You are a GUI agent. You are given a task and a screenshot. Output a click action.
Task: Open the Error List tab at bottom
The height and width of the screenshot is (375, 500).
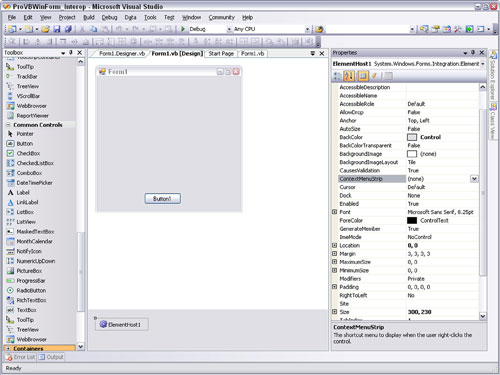tap(21, 357)
